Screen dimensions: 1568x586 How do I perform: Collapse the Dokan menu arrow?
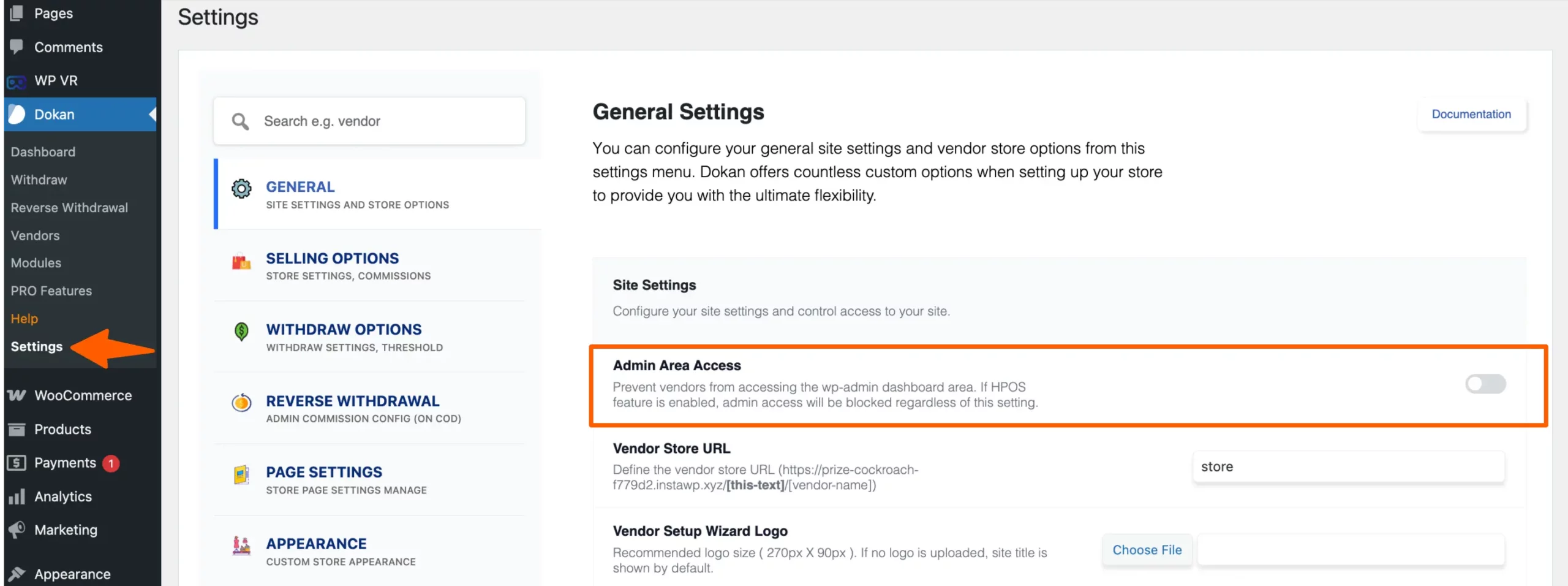tap(153, 115)
